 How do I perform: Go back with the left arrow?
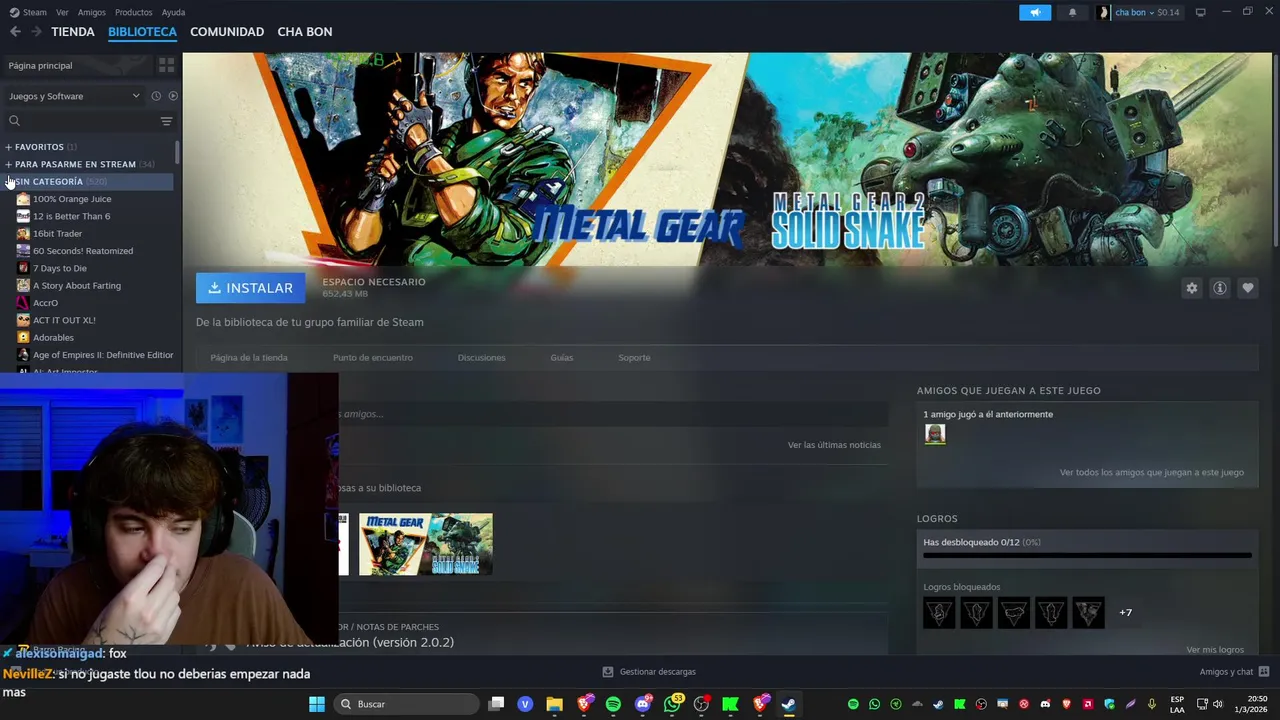[15, 32]
